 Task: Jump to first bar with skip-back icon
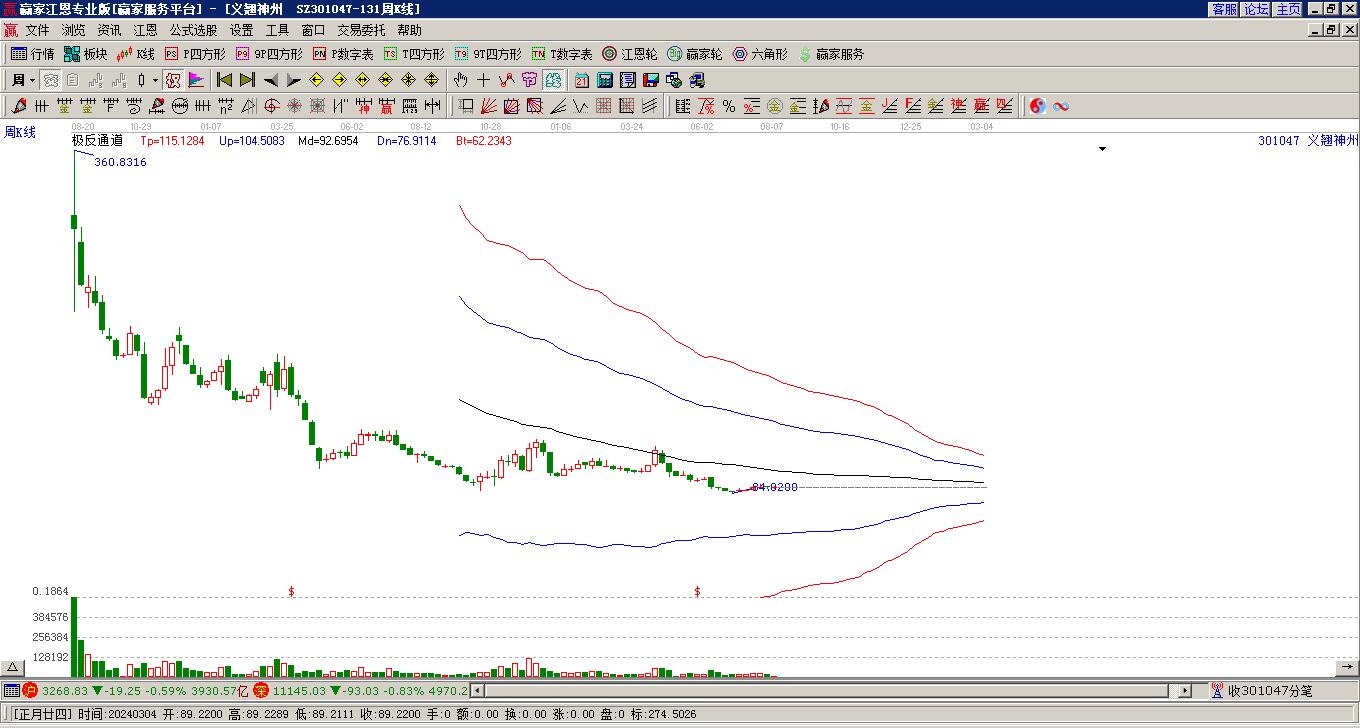tap(225, 80)
